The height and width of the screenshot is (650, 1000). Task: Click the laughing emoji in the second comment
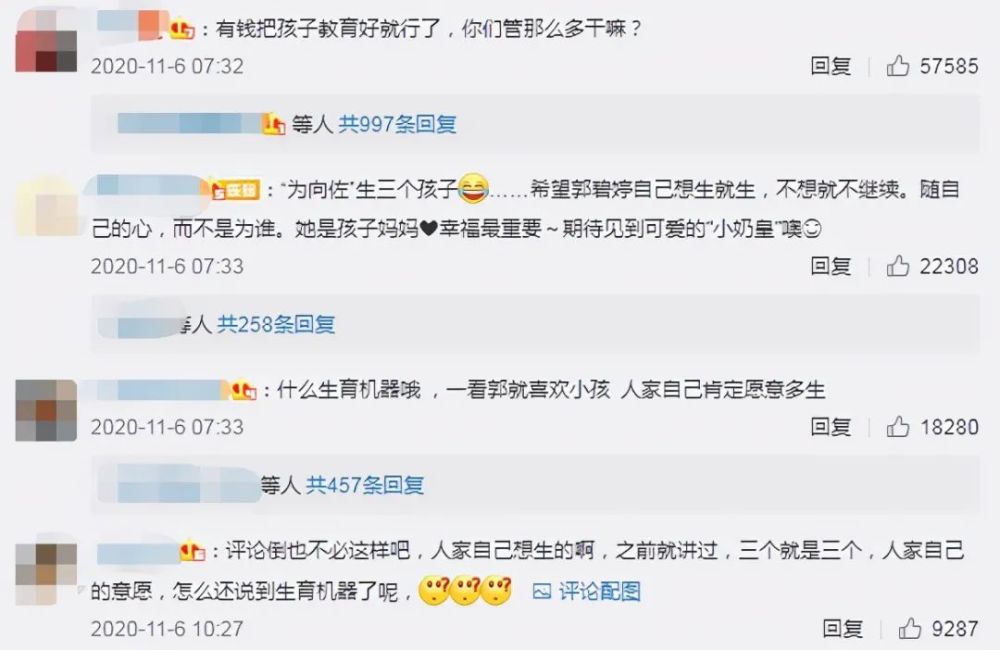pos(473,189)
